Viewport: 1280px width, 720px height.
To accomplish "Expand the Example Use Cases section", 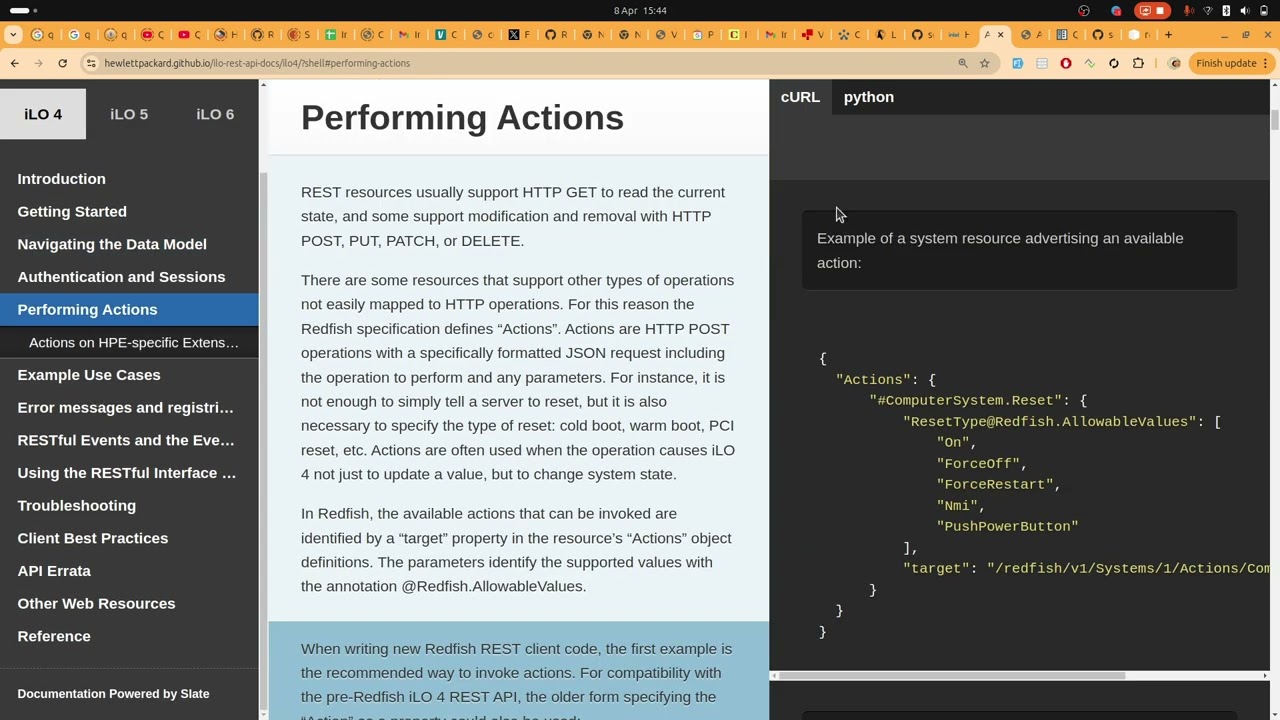I will click(89, 375).
